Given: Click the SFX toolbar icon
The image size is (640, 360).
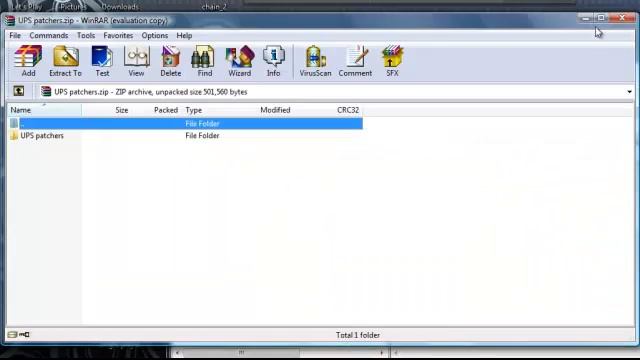Looking at the screenshot, I should (392, 61).
